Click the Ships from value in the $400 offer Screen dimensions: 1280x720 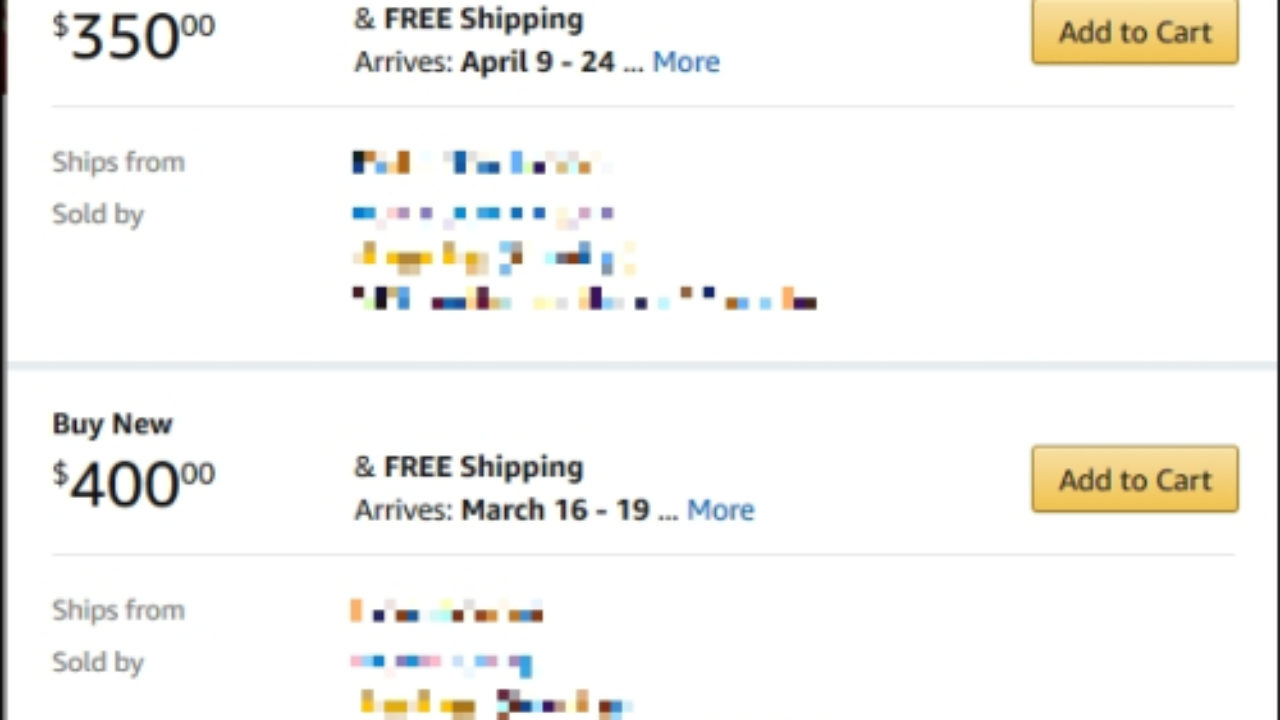click(446, 611)
